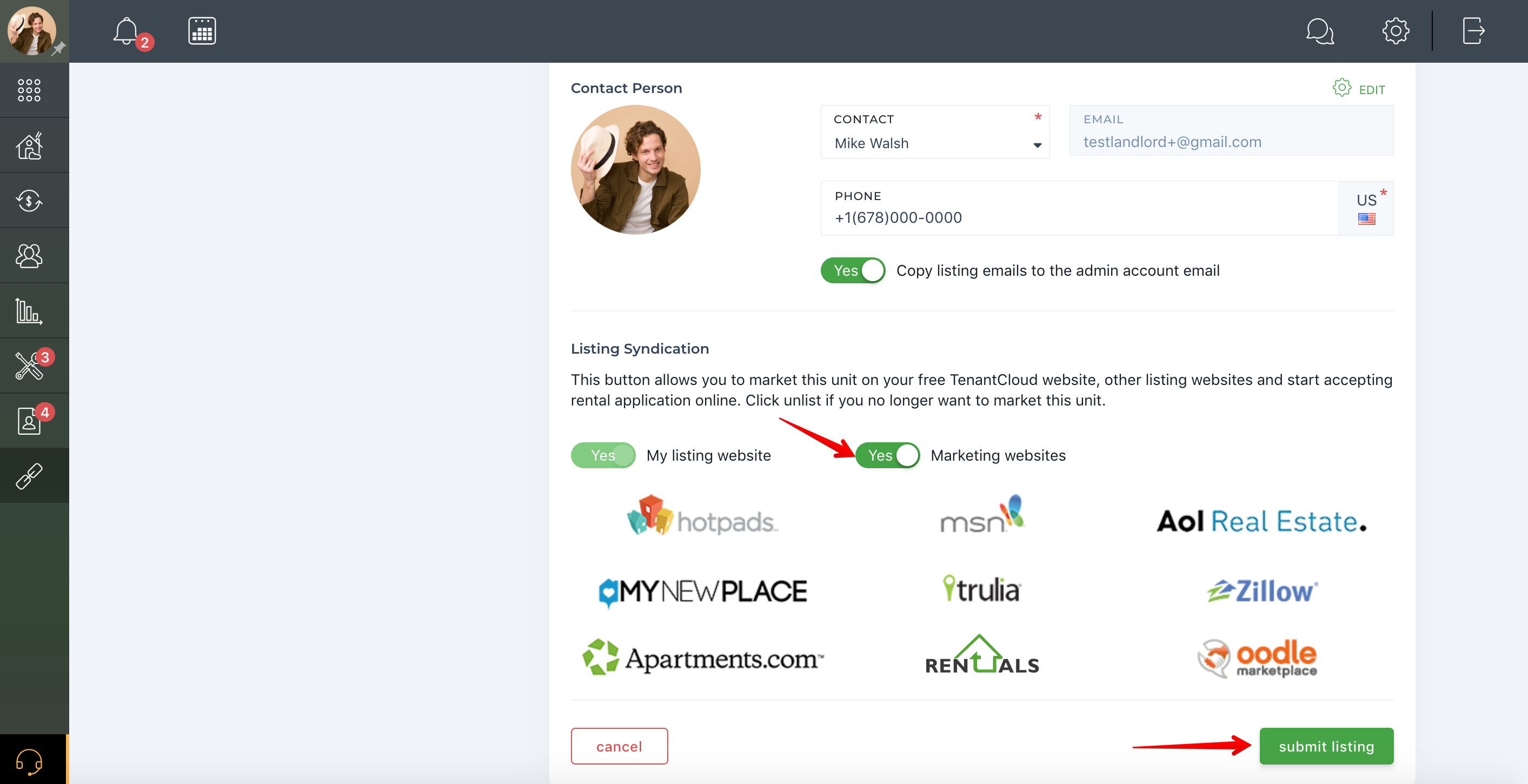Image resolution: width=1528 pixels, height=784 pixels.
Task: Open the messages chat icon
Action: coord(1320,31)
